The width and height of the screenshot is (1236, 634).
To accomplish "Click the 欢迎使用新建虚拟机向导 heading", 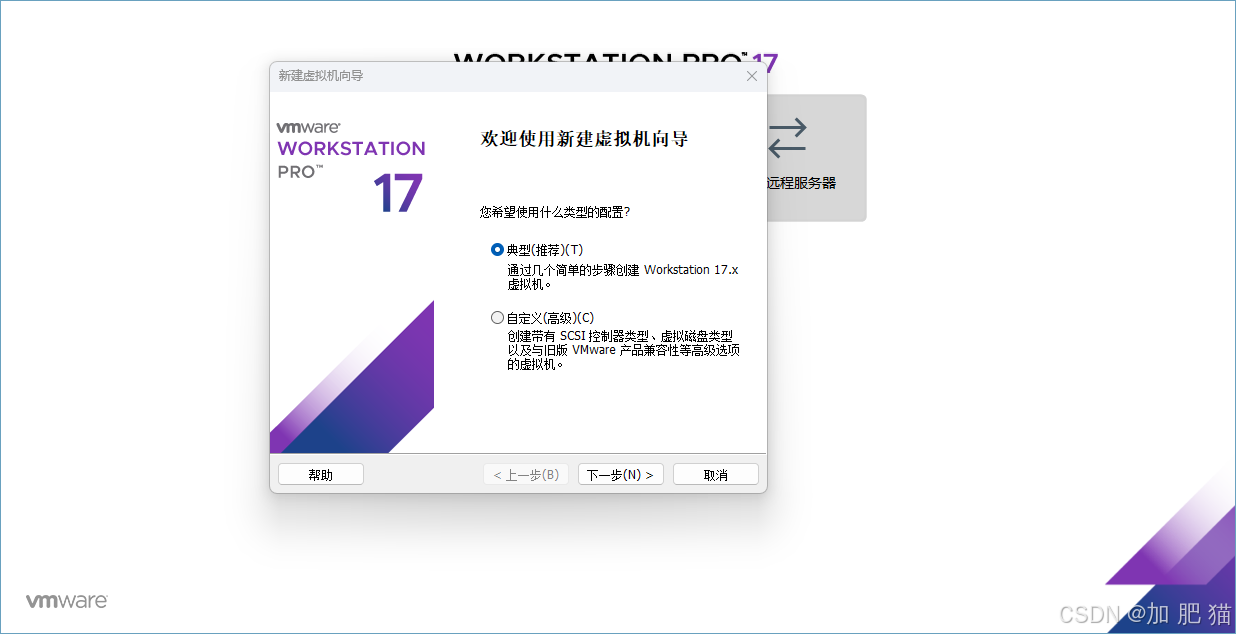I will tap(585, 139).
